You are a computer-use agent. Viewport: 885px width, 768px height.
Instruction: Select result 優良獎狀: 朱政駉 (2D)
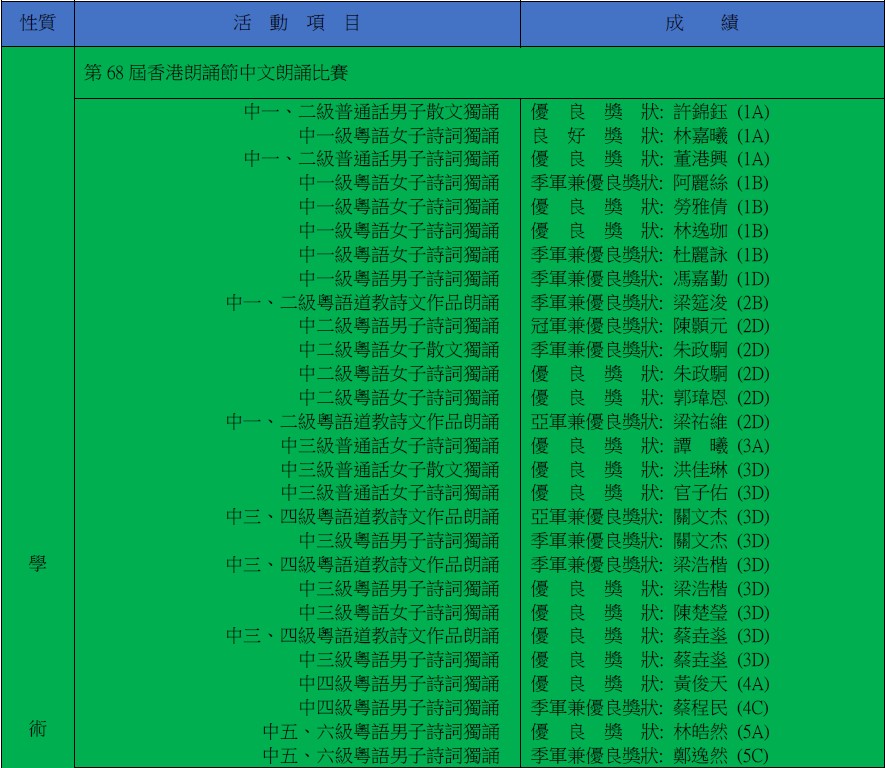click(650, 374)
